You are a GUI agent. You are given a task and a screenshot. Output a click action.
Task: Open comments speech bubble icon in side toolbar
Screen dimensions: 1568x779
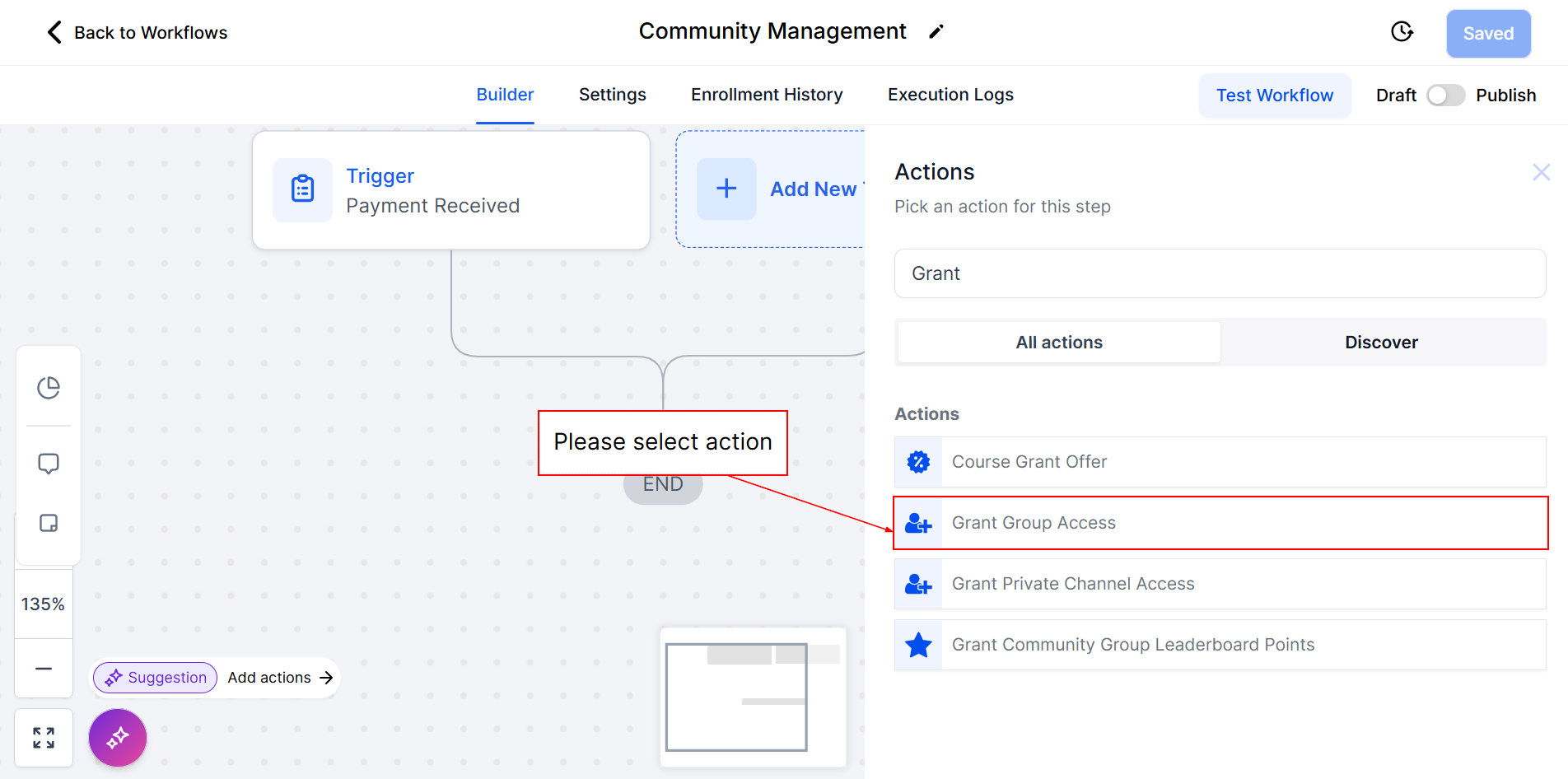point(49,464)
